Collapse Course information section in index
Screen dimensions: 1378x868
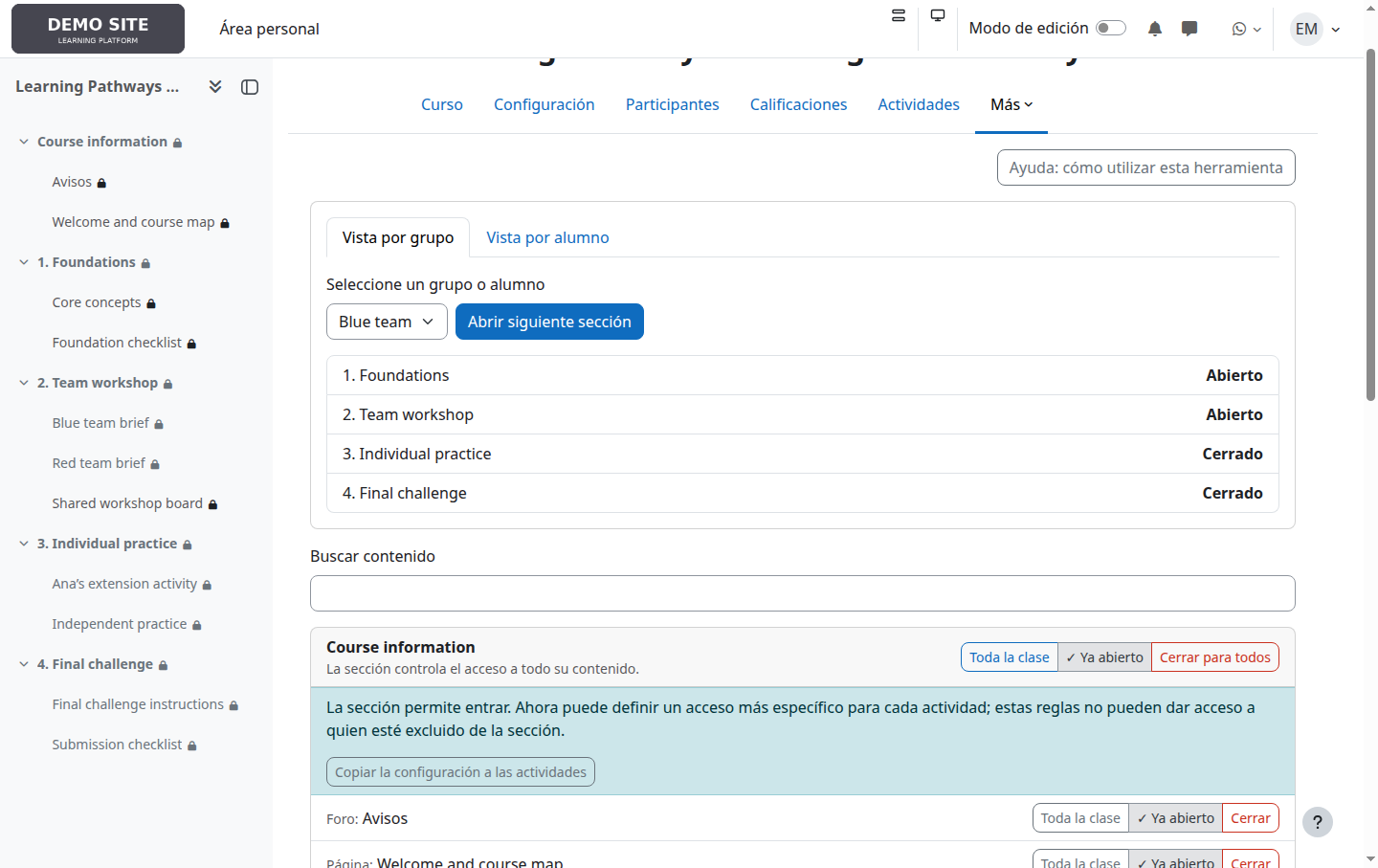pyautogui.click(x=24, y=142)
